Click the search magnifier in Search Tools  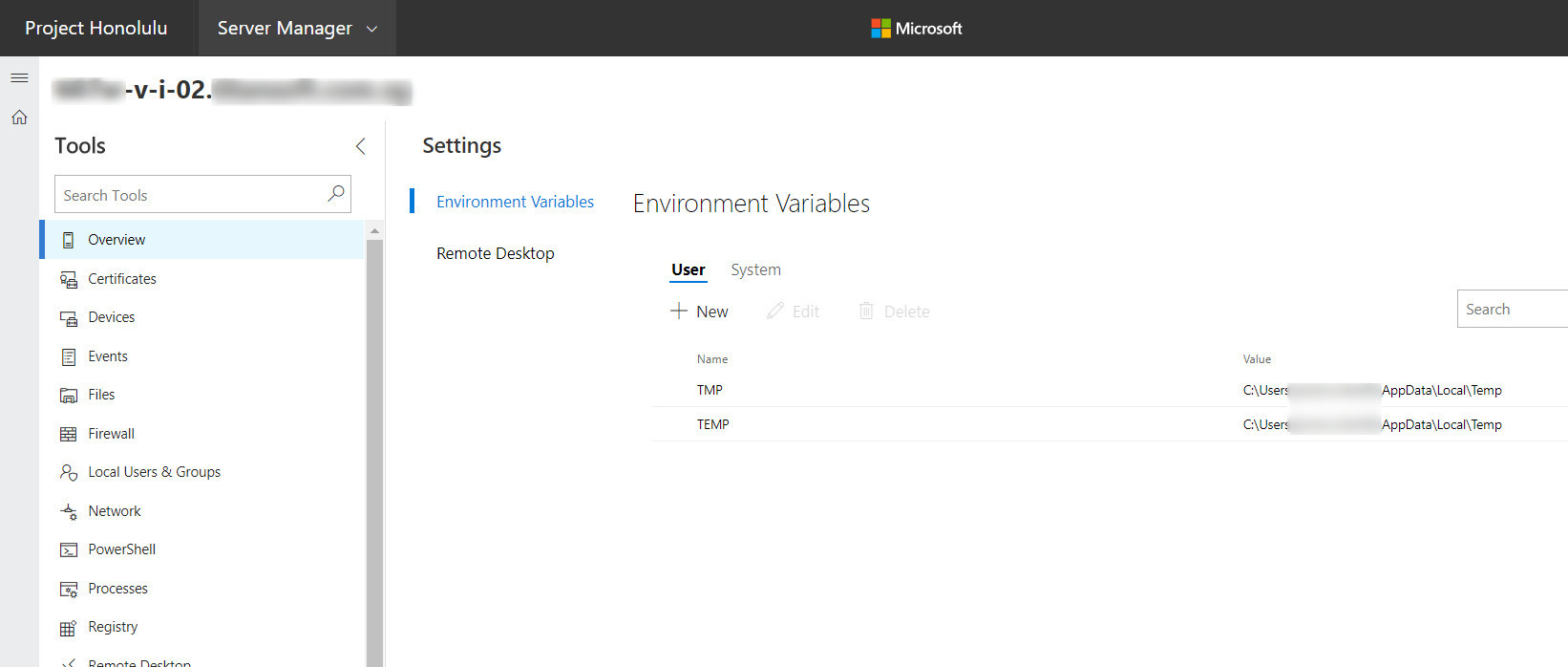335,194
